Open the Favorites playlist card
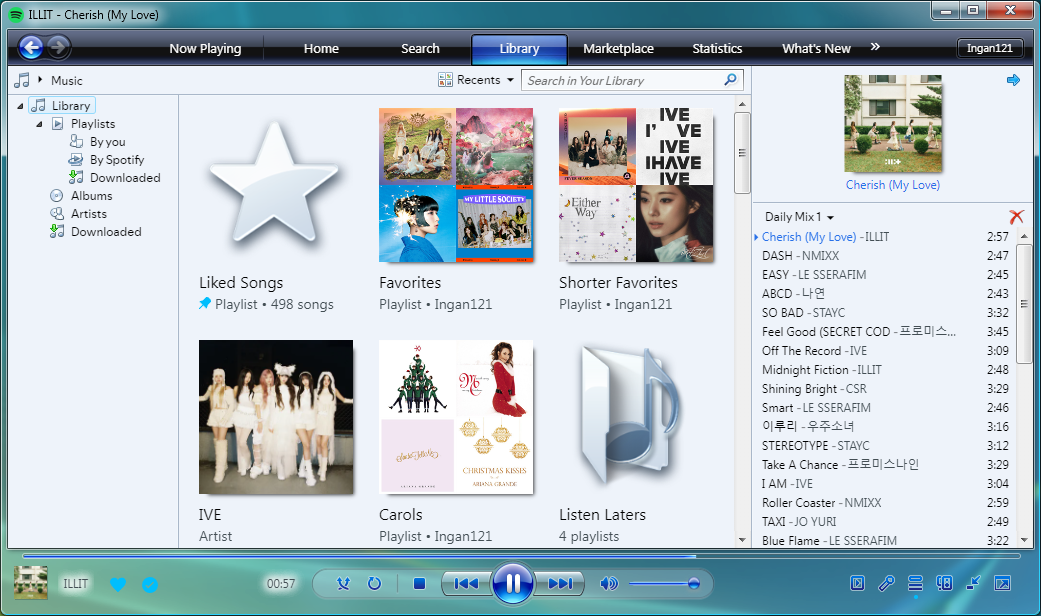Image resolution: width=1041 pixels, height=616 pixels. click(455, 210)
